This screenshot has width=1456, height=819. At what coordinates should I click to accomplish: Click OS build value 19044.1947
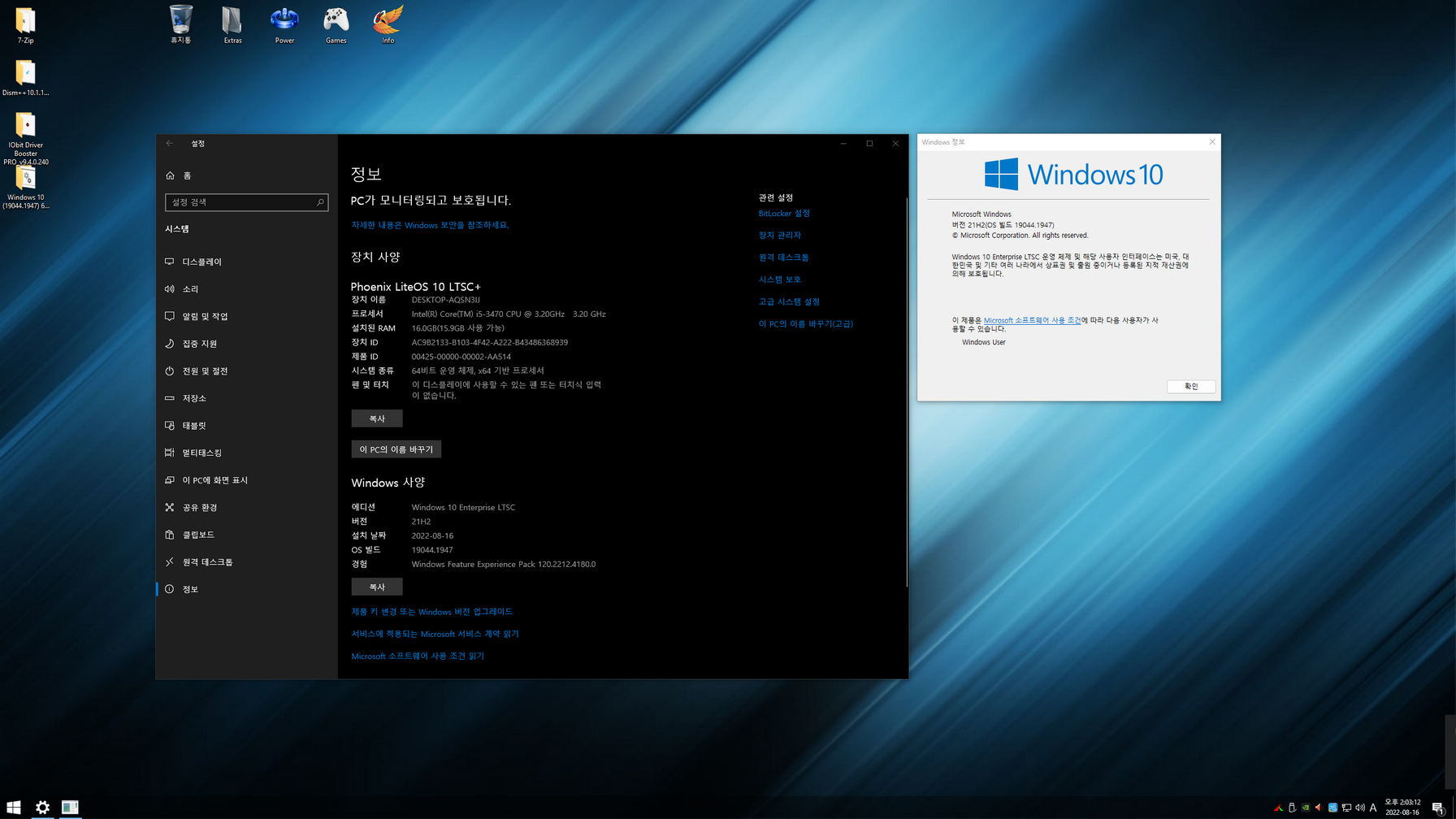pos(432,550)
